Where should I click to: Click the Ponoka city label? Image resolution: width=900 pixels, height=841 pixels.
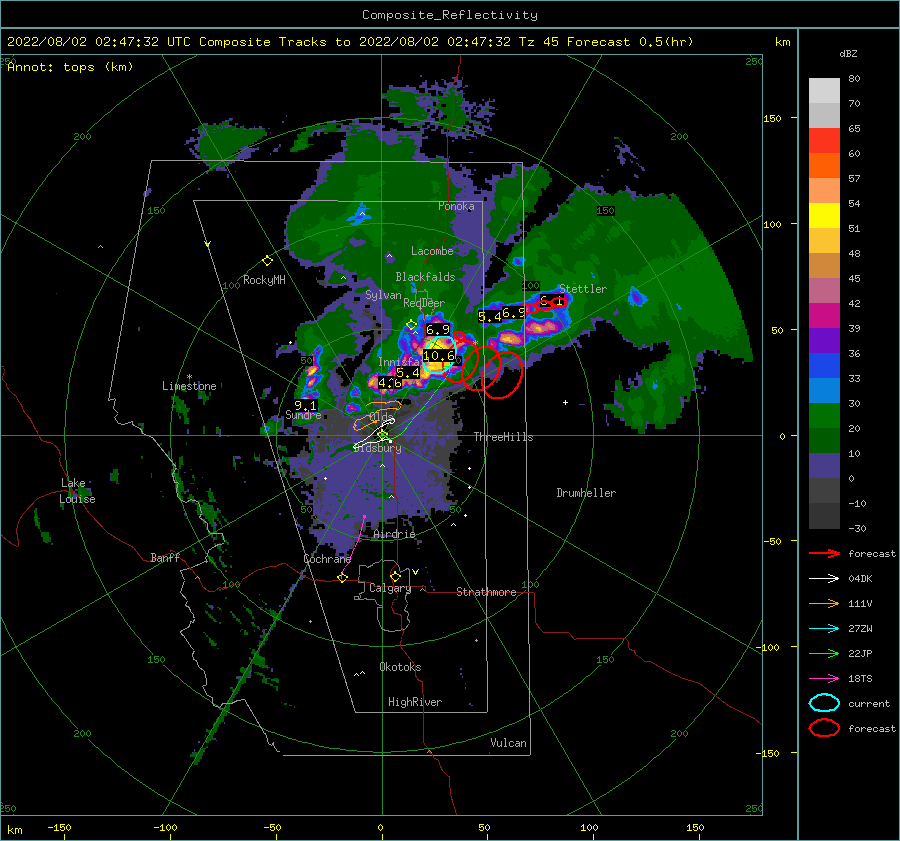pos(456,206)
